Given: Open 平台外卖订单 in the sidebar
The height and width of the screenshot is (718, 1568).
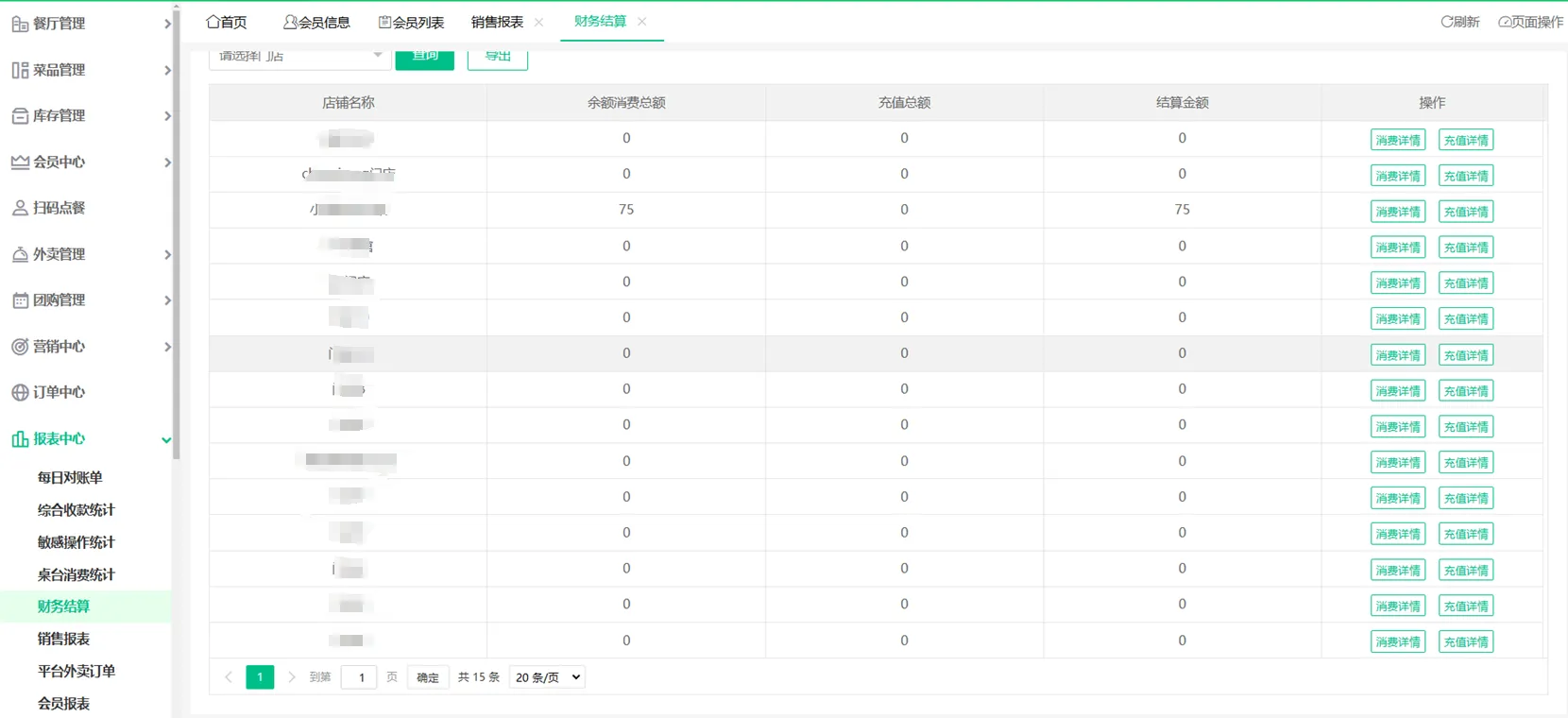Looking at the screenshot, I should click(x=77, y=671).
